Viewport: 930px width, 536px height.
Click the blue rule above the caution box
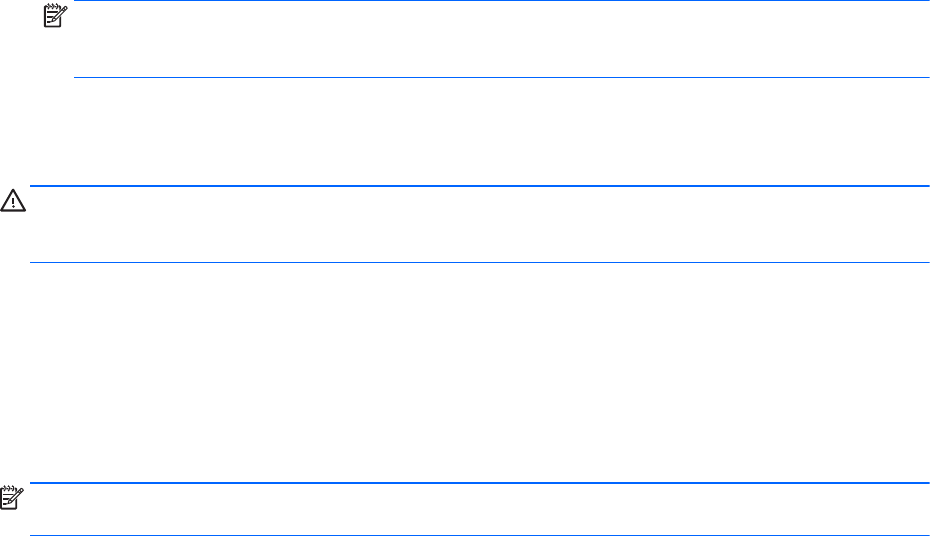tap(479, 186)
